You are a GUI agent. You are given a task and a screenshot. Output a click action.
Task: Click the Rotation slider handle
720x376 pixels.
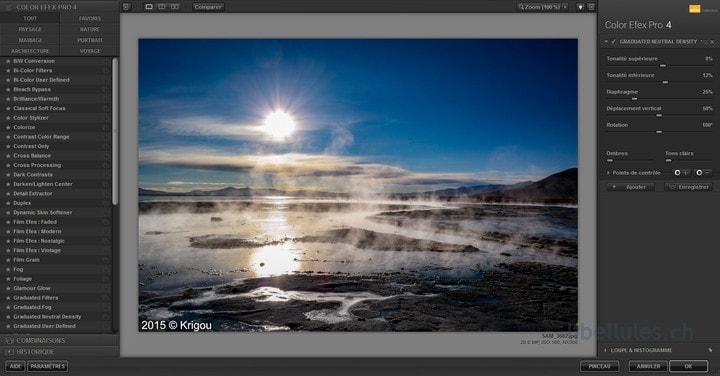(659, 132)
